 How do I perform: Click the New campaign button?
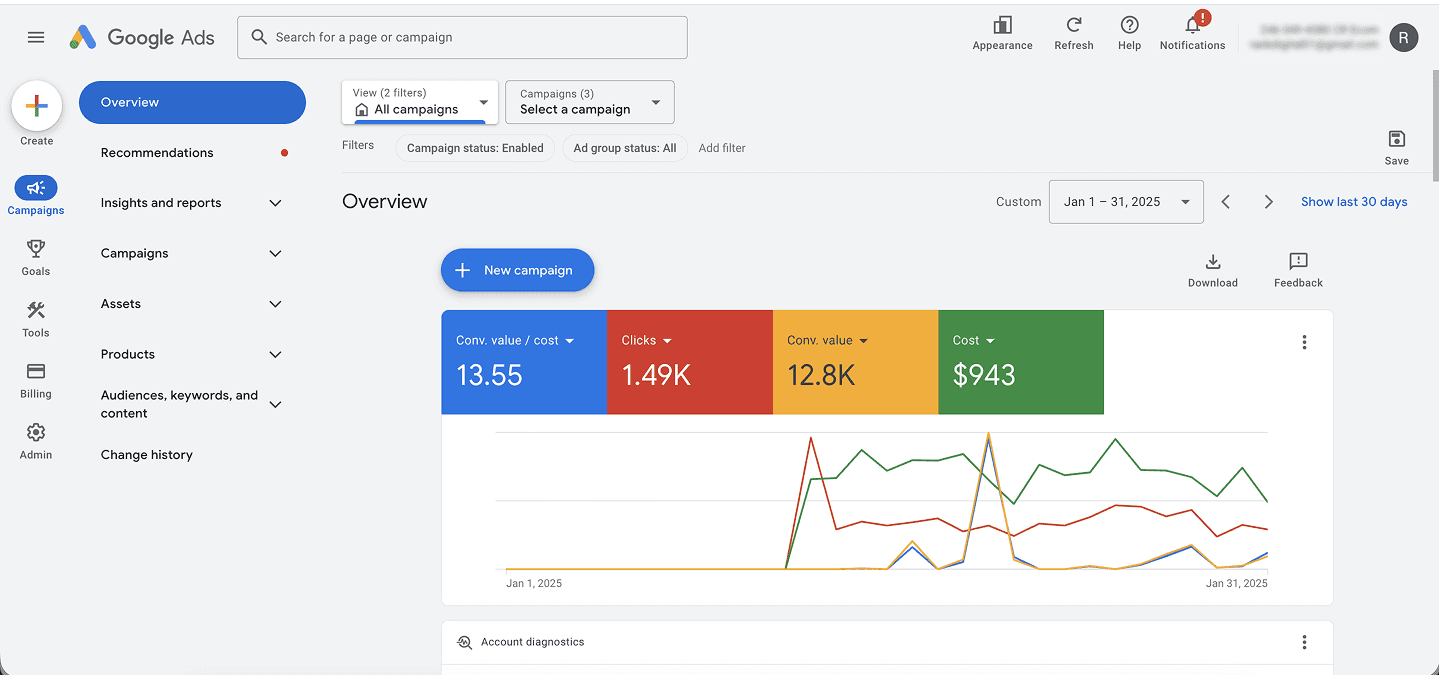(518, 270)
